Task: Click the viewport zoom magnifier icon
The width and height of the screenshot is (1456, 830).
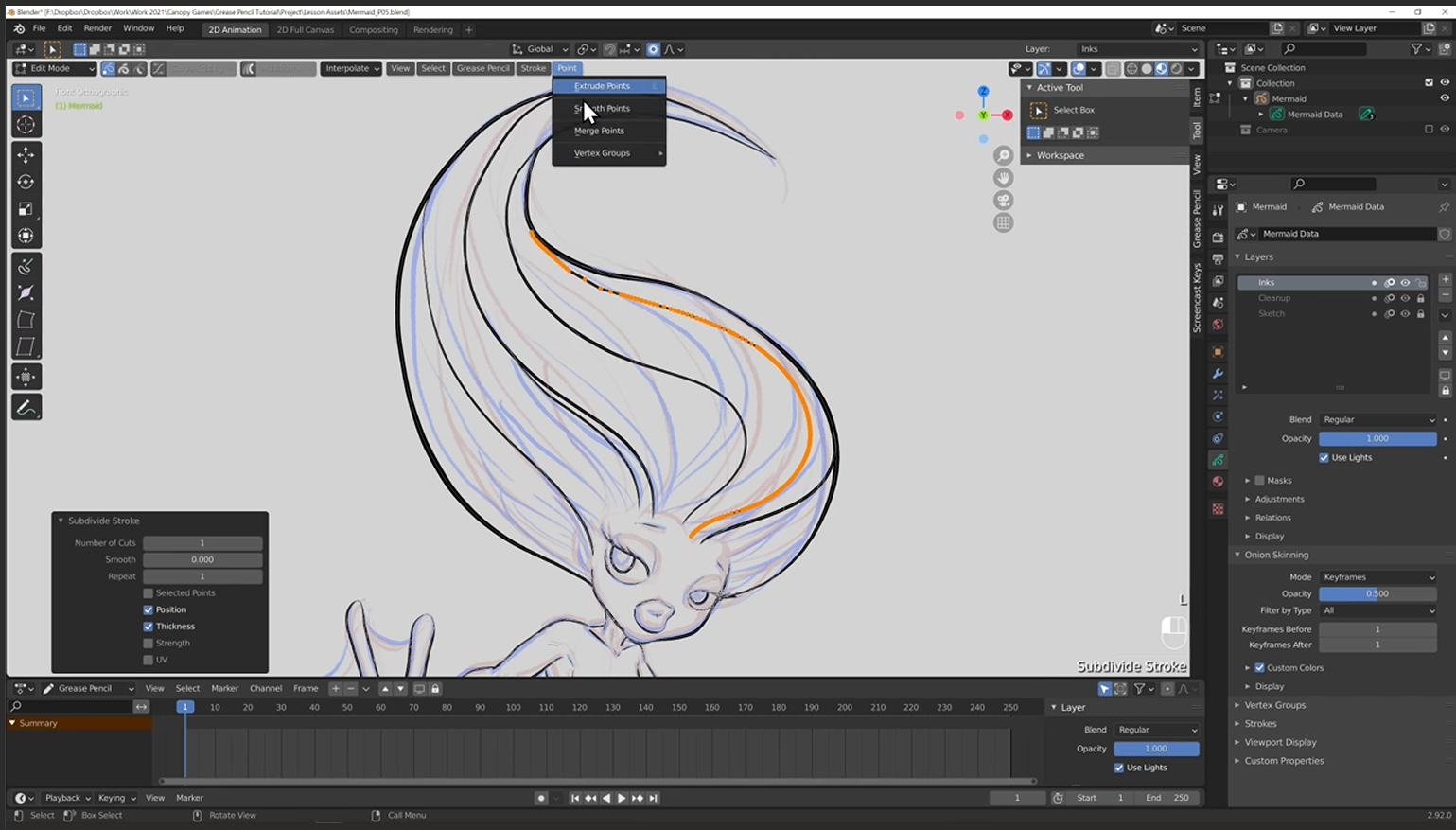Action: (x=1003, y=155)
